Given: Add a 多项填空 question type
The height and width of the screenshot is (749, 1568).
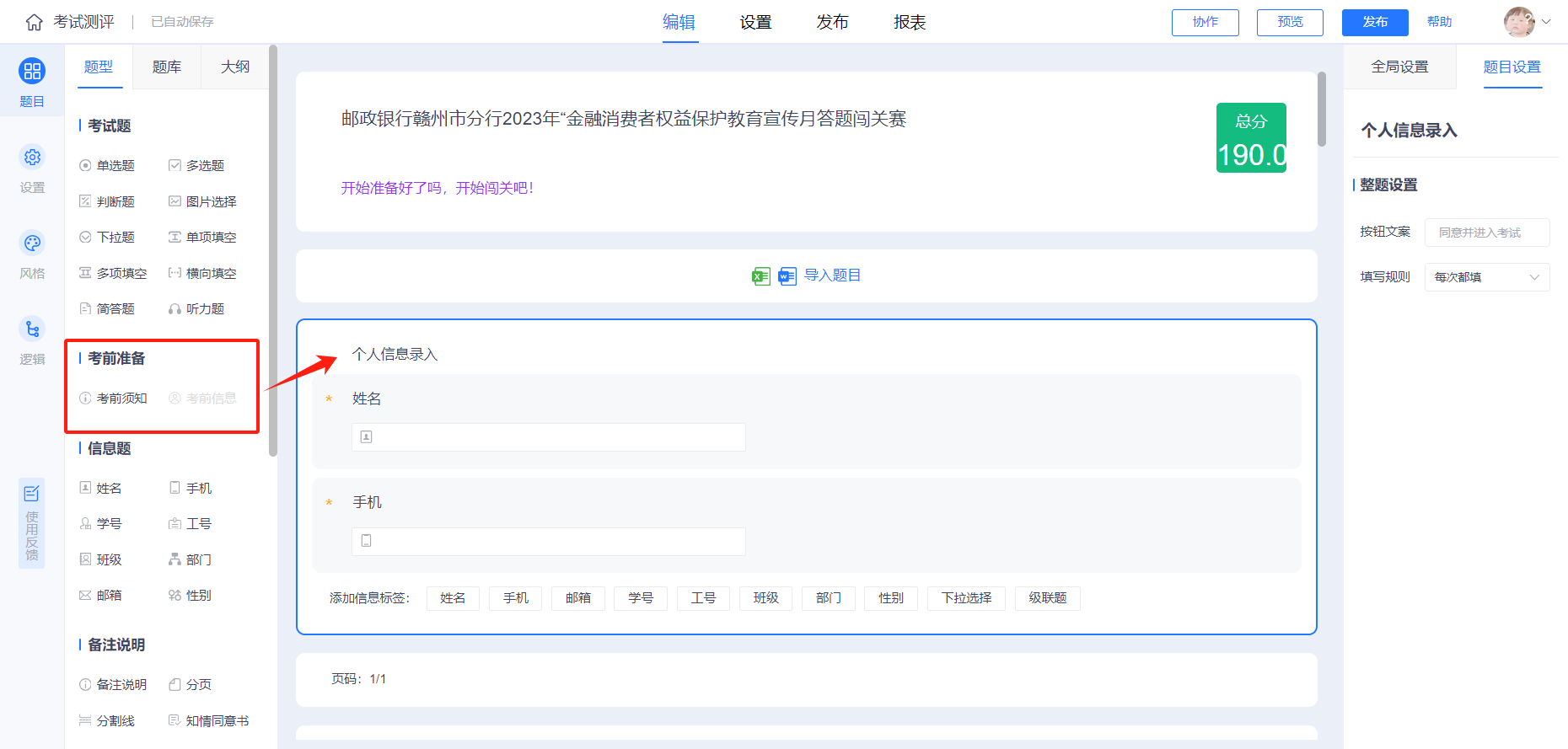Looking at the screenshot, I should click(x=113, y=273).
